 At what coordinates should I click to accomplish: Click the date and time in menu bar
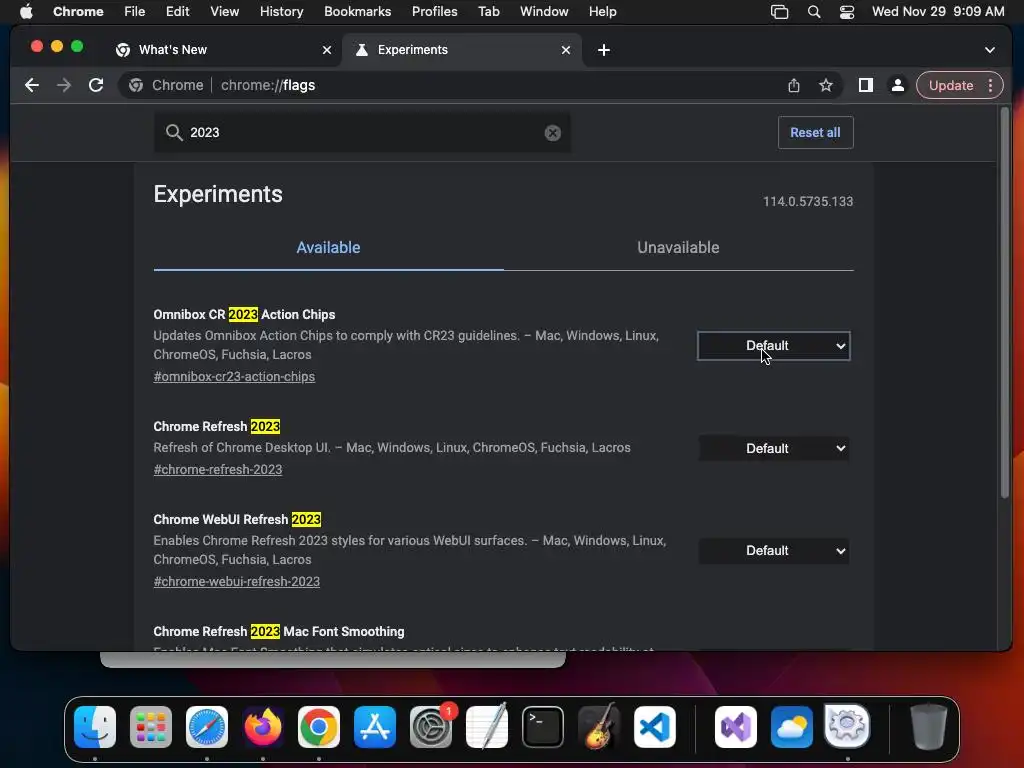click(938, 12)
